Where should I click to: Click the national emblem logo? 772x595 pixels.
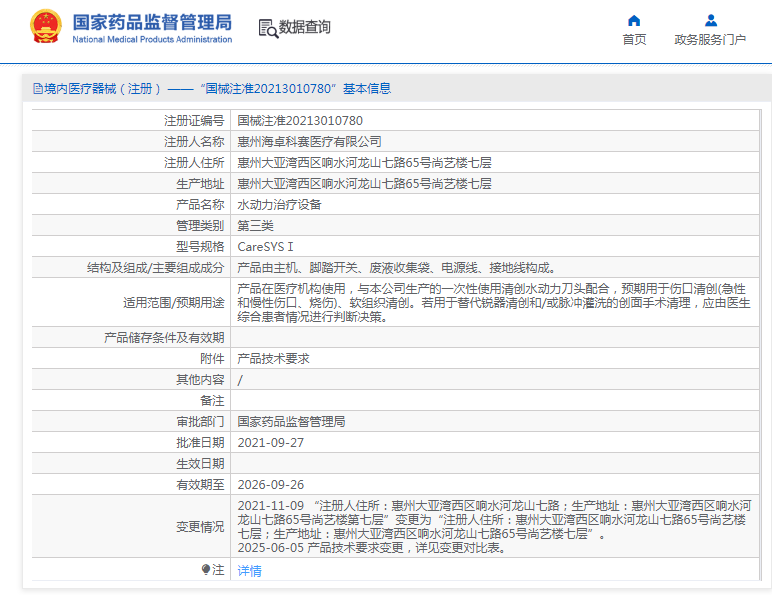(46, 27)
